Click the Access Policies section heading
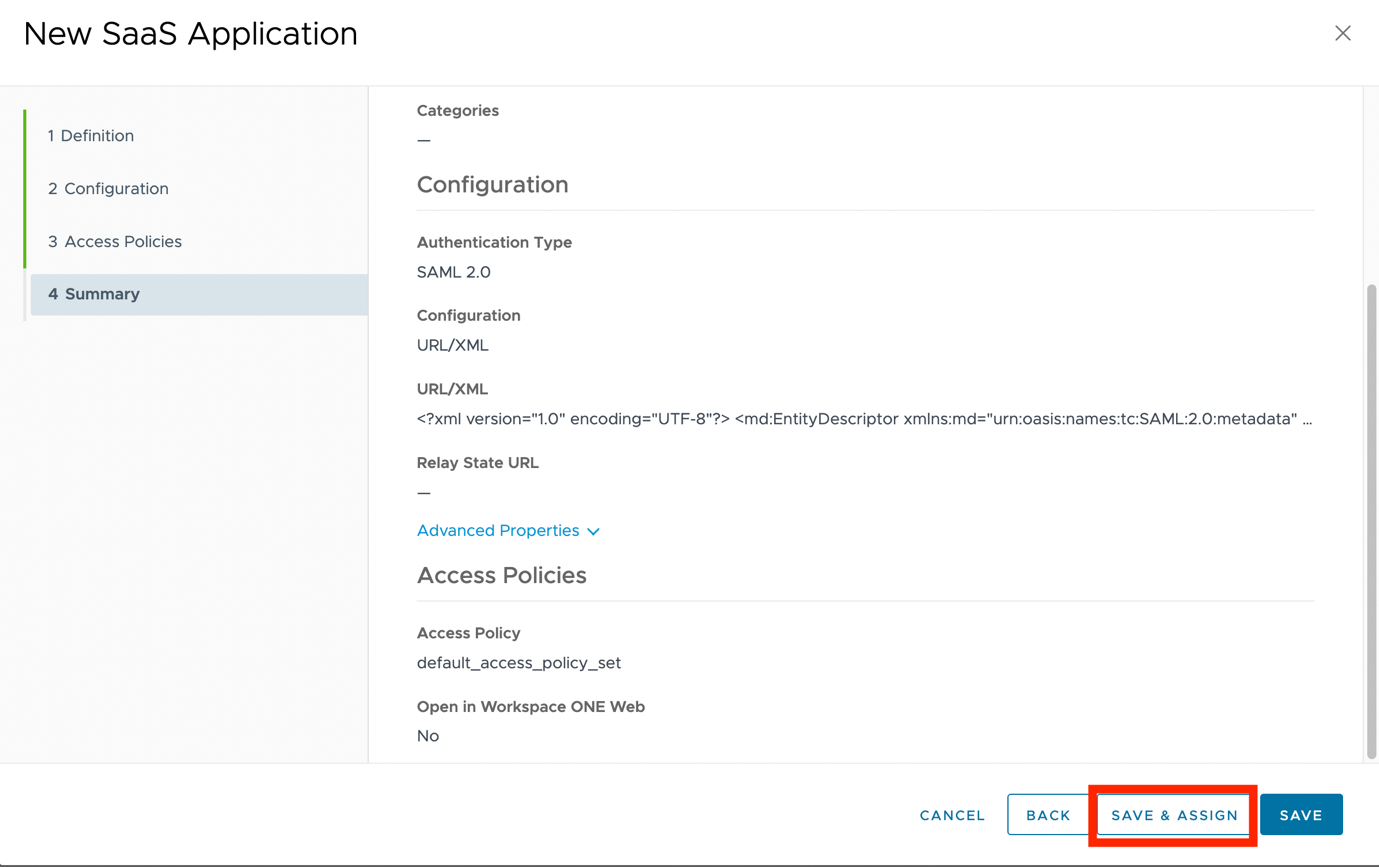The height and width of the screenshot is (867, 1379). pyautogui.click(x=502, y=576)
